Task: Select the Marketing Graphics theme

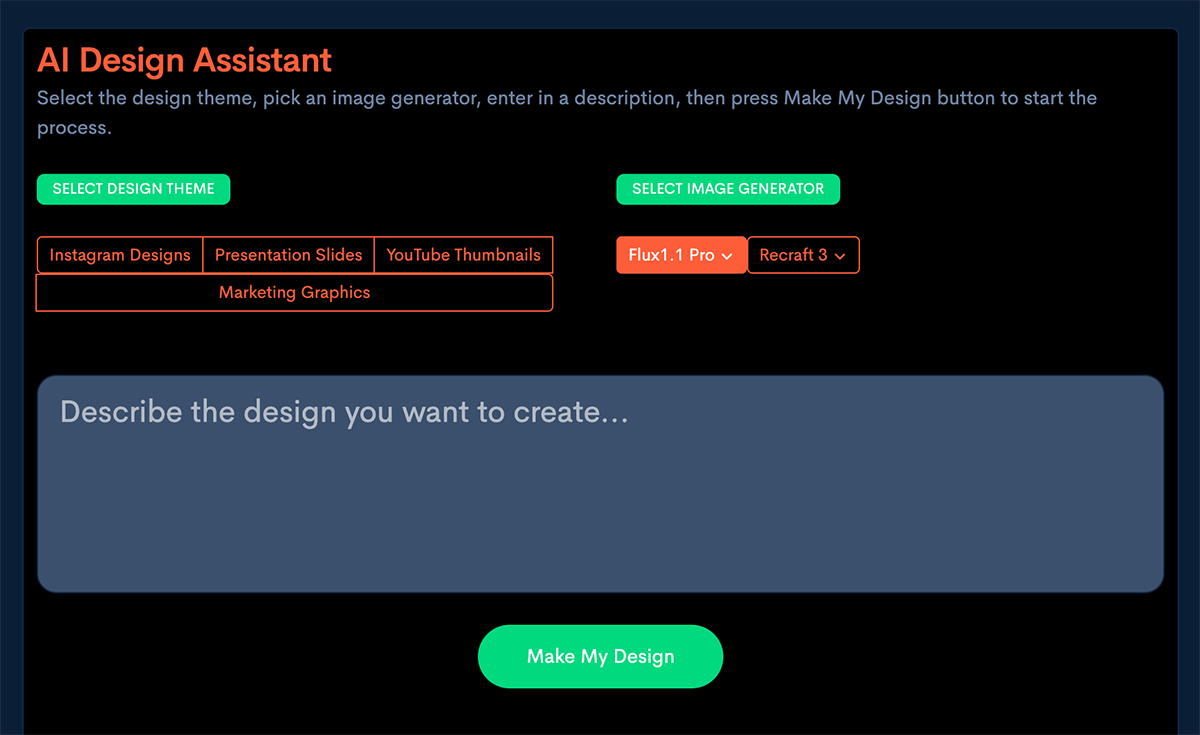Action: tap(294, 293)
